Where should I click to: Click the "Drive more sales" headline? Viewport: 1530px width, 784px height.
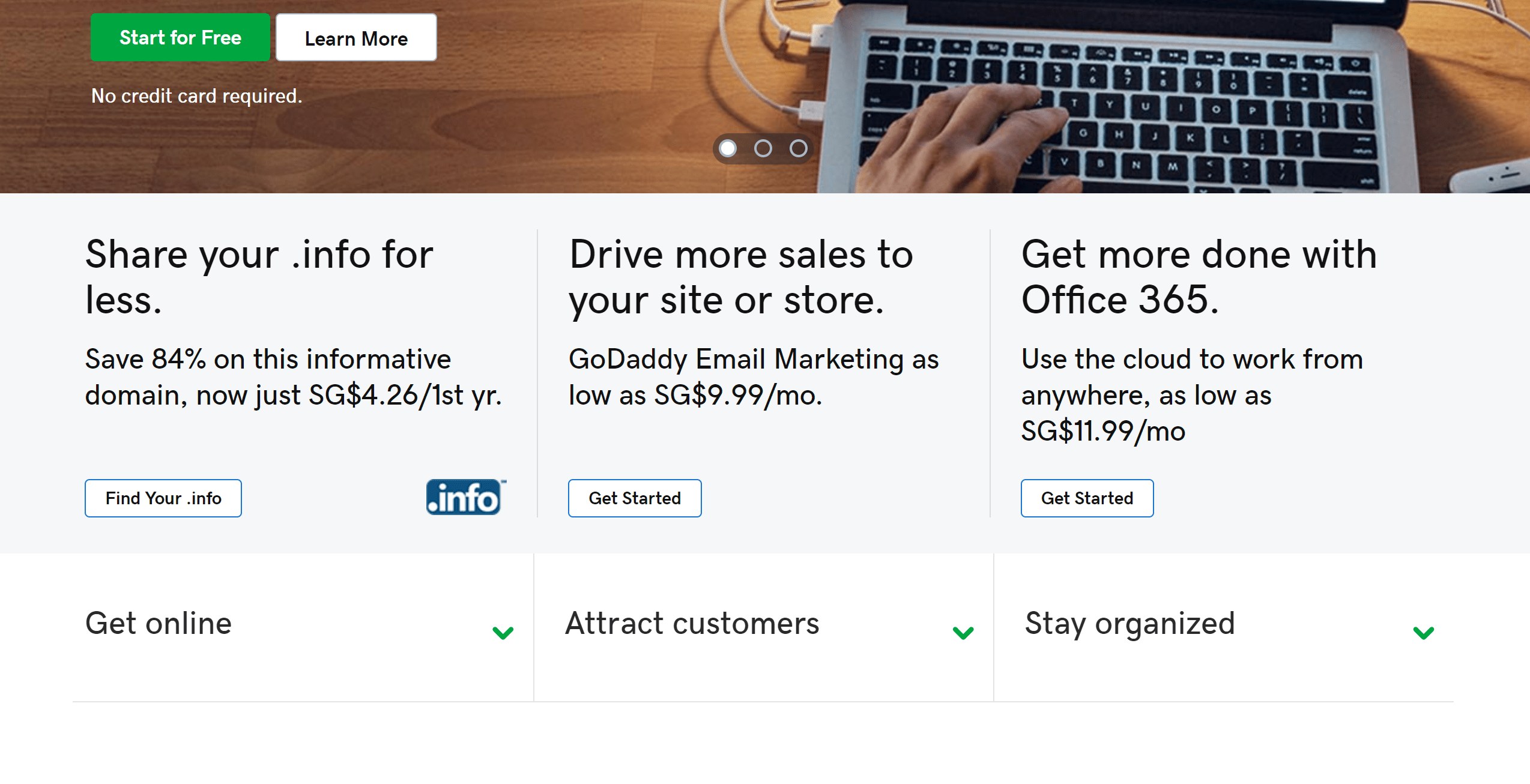[x=741, y=277]
